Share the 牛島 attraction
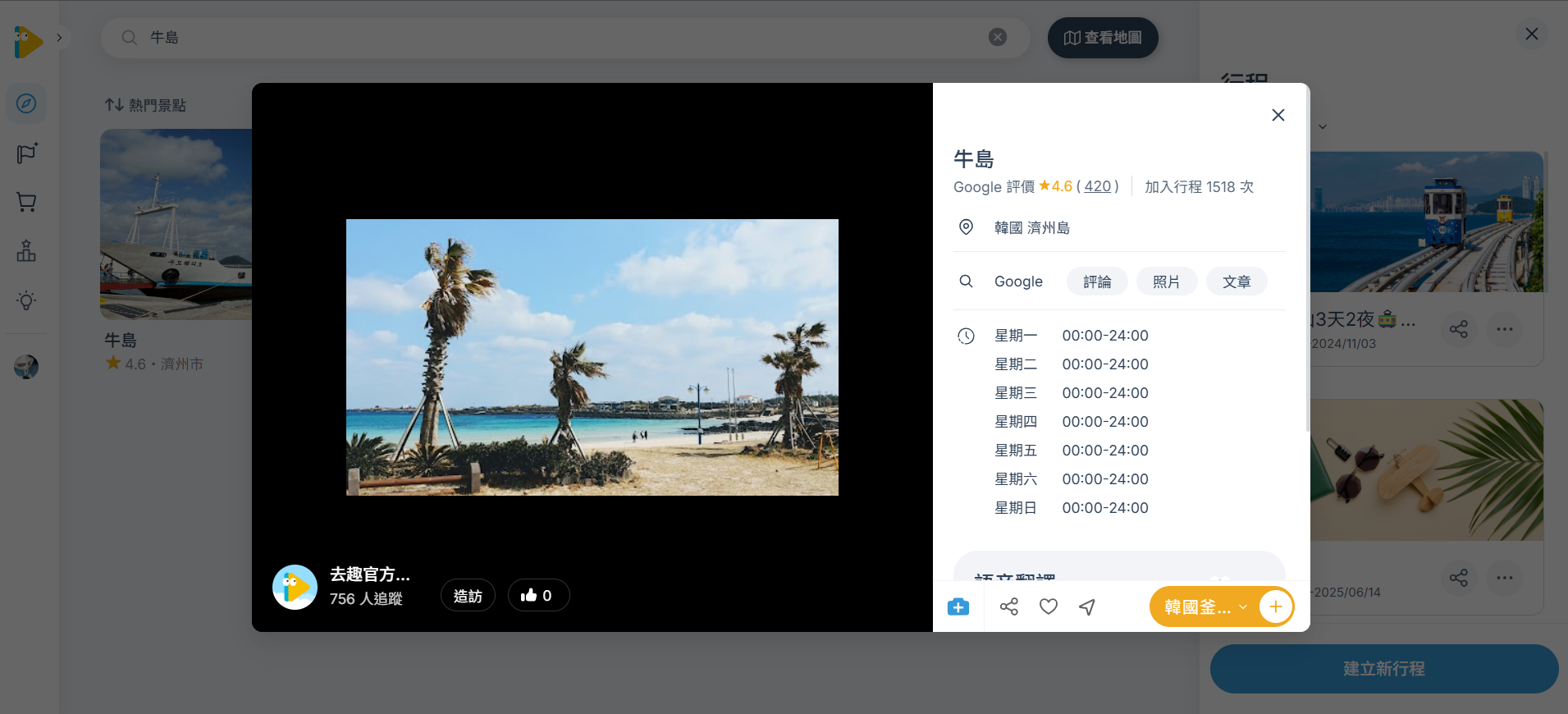 (x=1009, y=606)
